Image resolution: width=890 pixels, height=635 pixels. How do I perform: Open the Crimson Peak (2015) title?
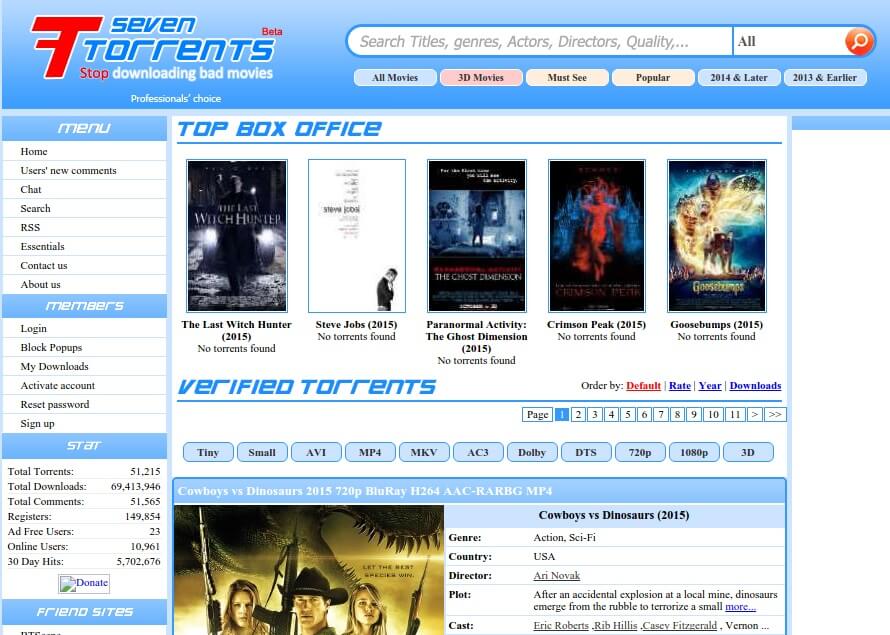click(597, 325)
